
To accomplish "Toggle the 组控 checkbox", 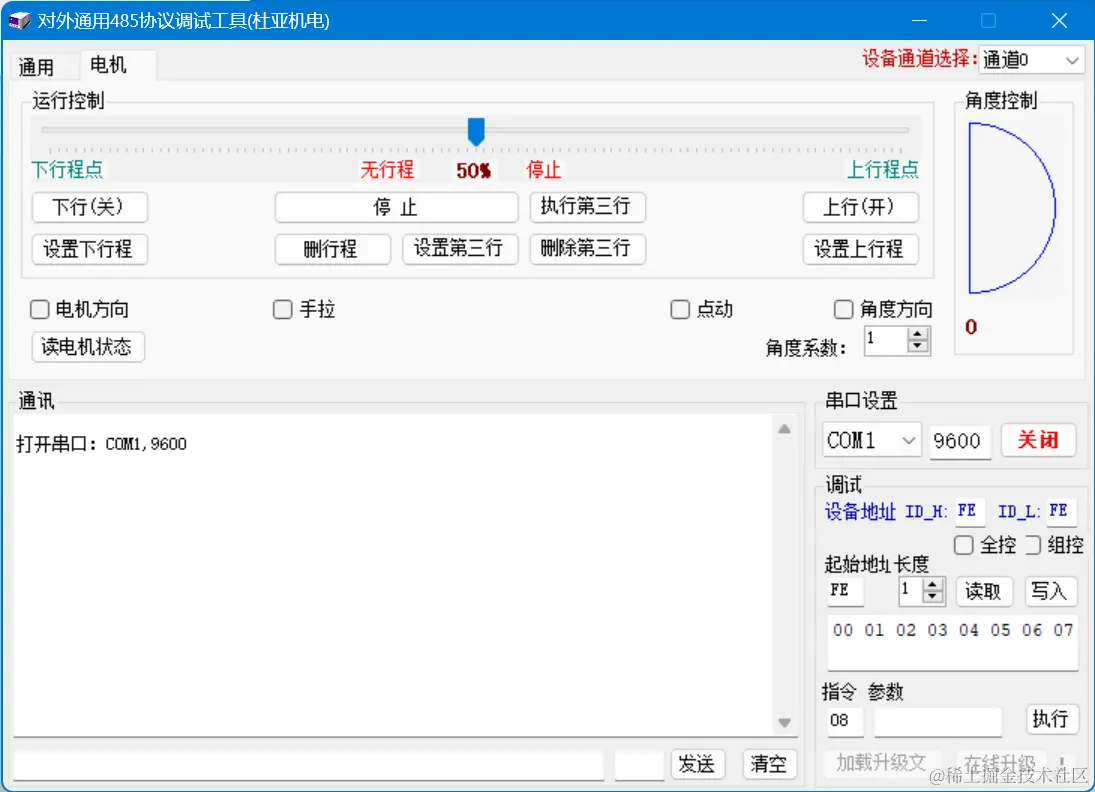I will tap(1034, 545).
